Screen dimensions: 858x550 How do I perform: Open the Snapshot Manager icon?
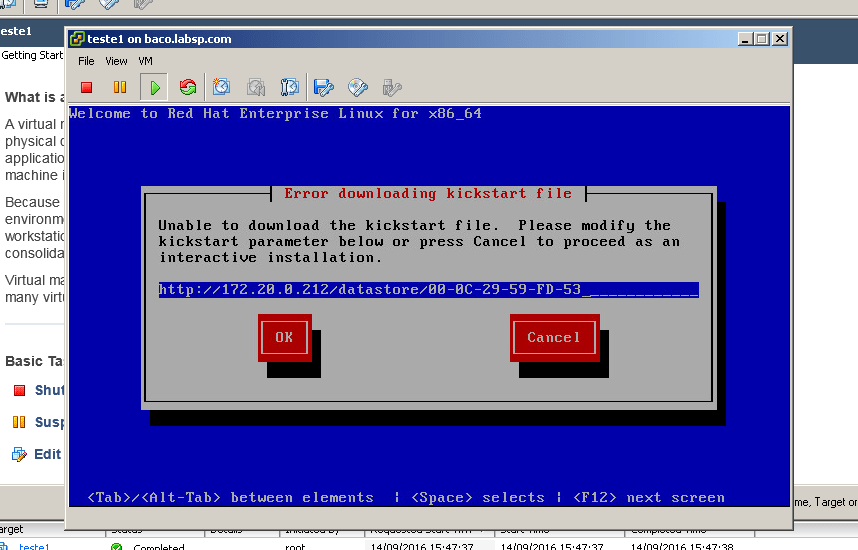289,88
